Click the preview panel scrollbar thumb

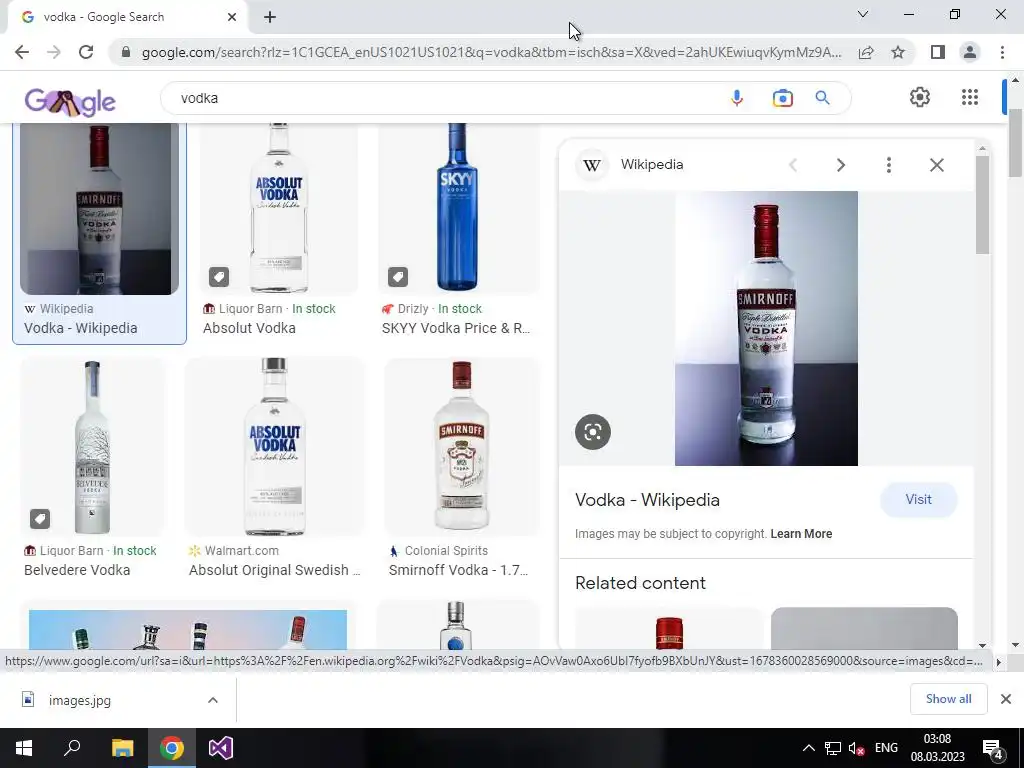click(x=982, y=204)
